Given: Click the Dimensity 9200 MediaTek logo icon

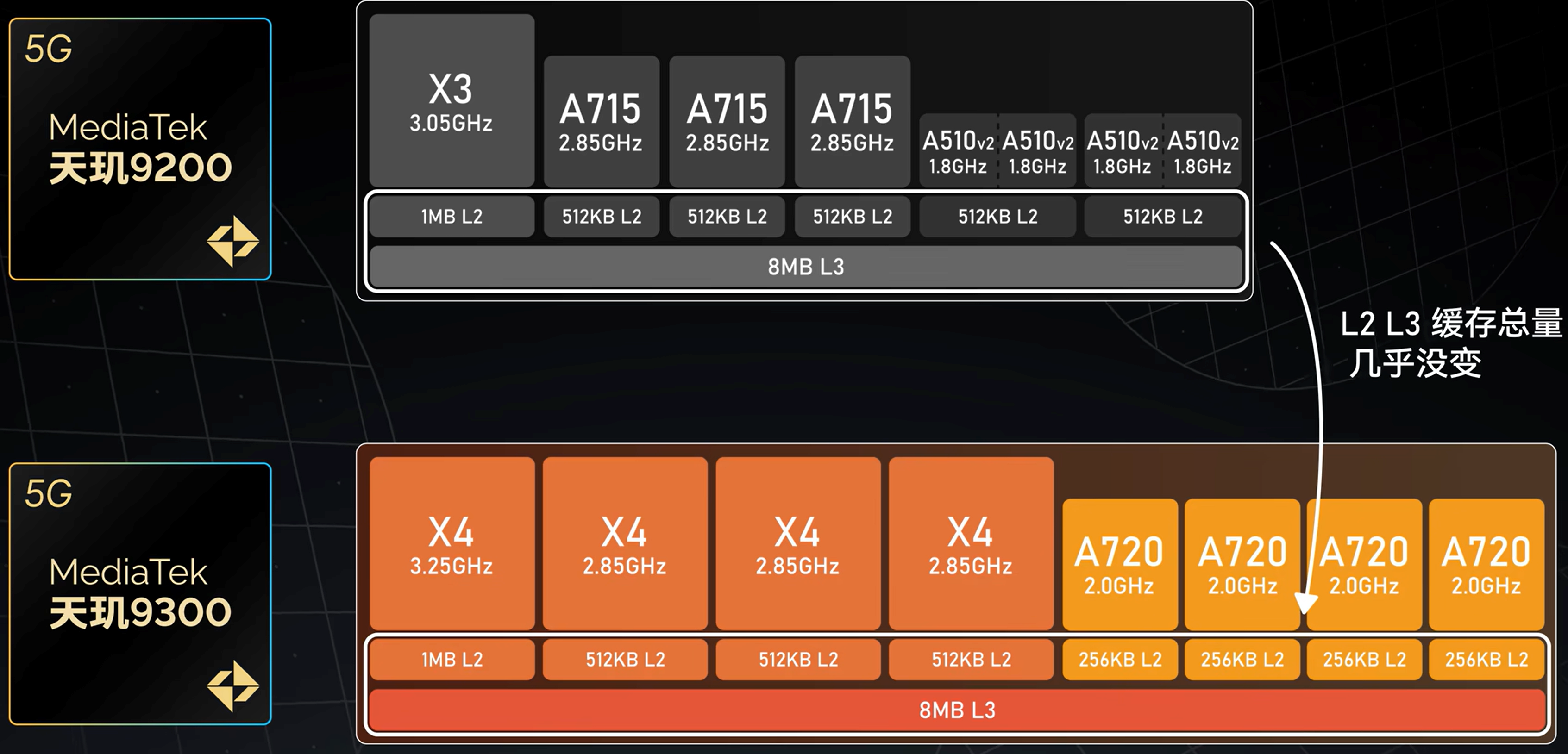Looking at the screenshot, I should pyautogui.click(x=232, y=241).
